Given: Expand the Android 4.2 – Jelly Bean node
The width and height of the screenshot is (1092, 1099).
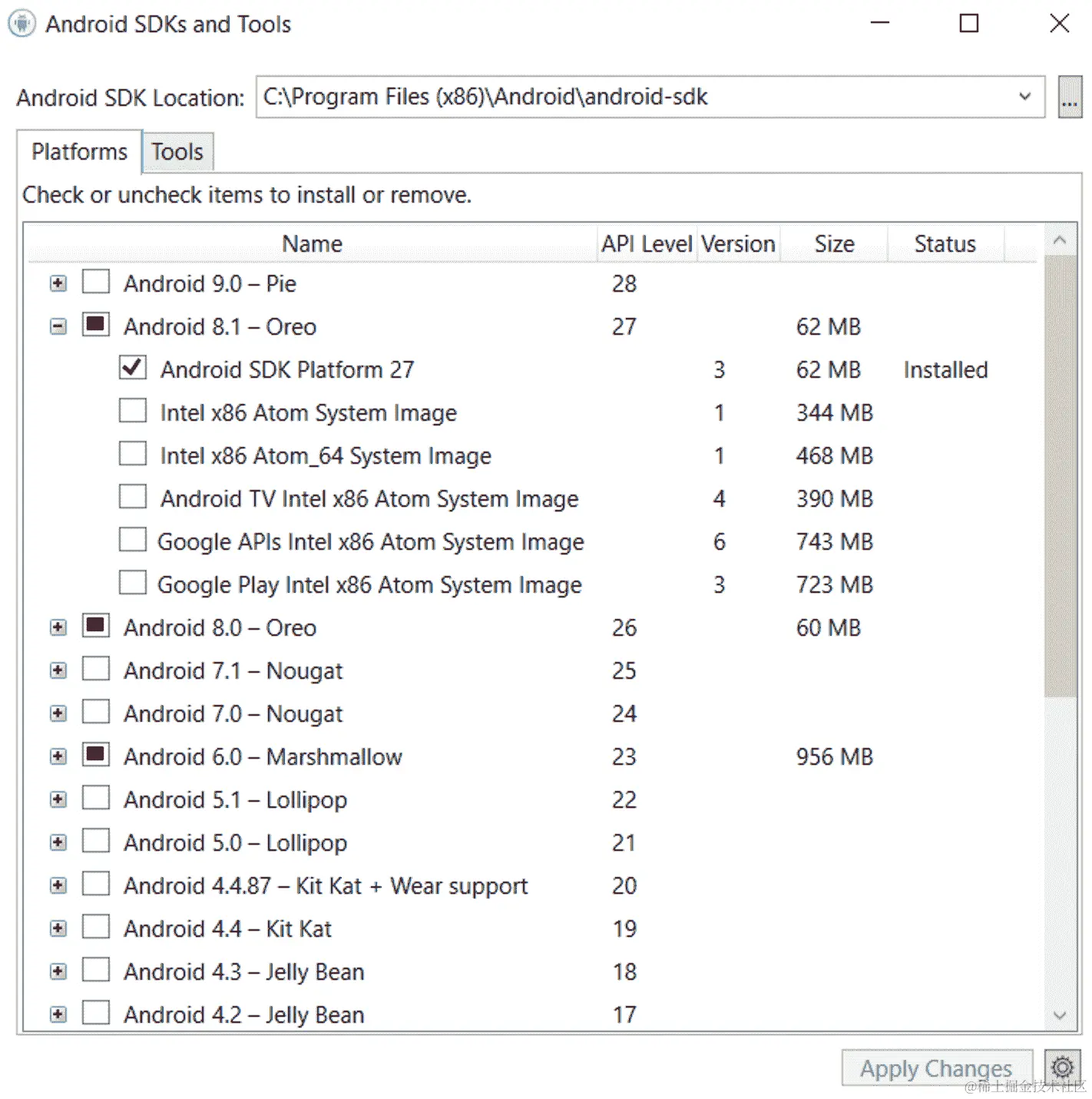Looking at the screenshot, I should tap(58, 1015).
